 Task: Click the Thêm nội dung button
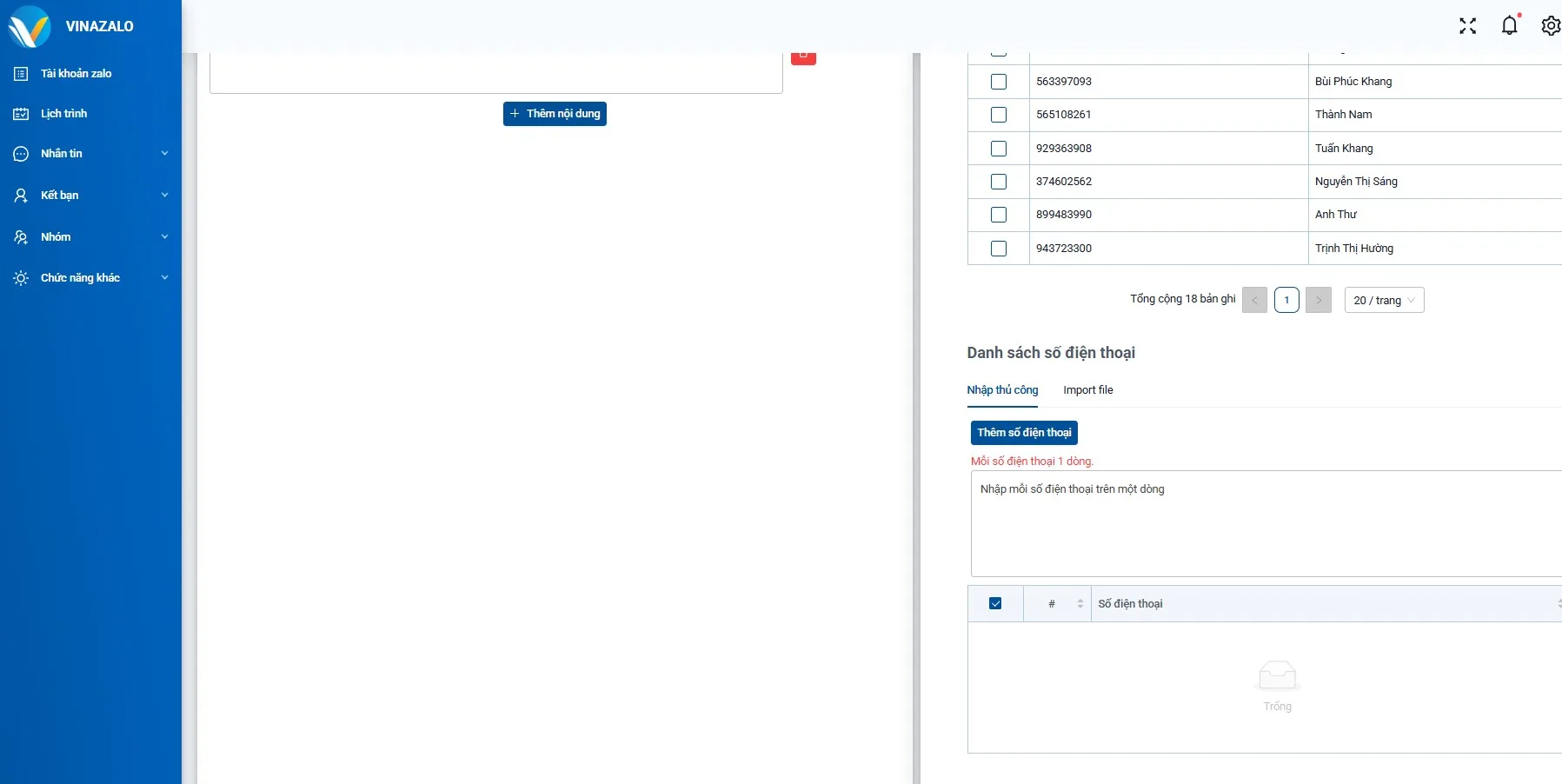coord(555,114)
